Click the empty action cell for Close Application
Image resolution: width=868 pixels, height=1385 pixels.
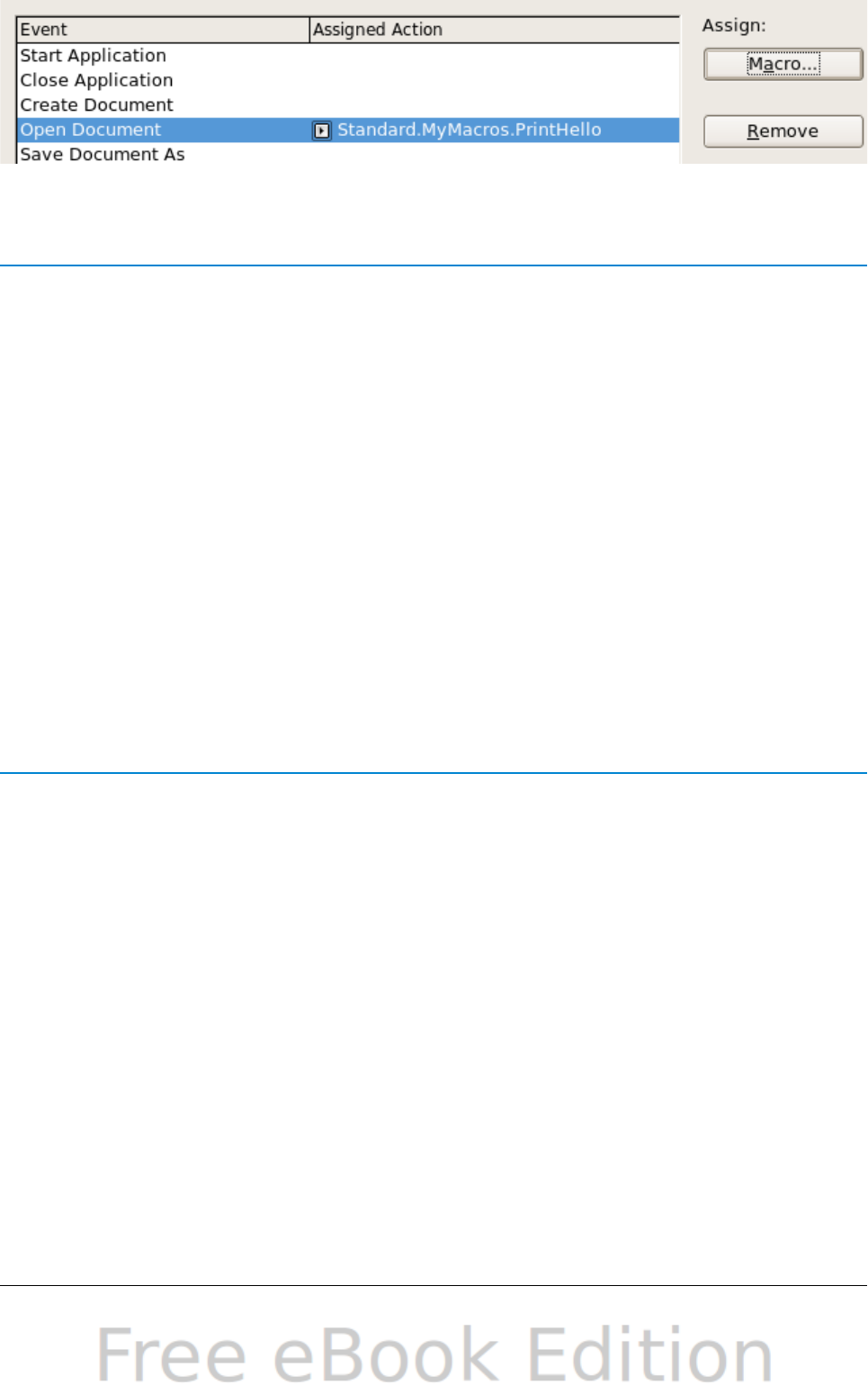[x=495, y=80]
